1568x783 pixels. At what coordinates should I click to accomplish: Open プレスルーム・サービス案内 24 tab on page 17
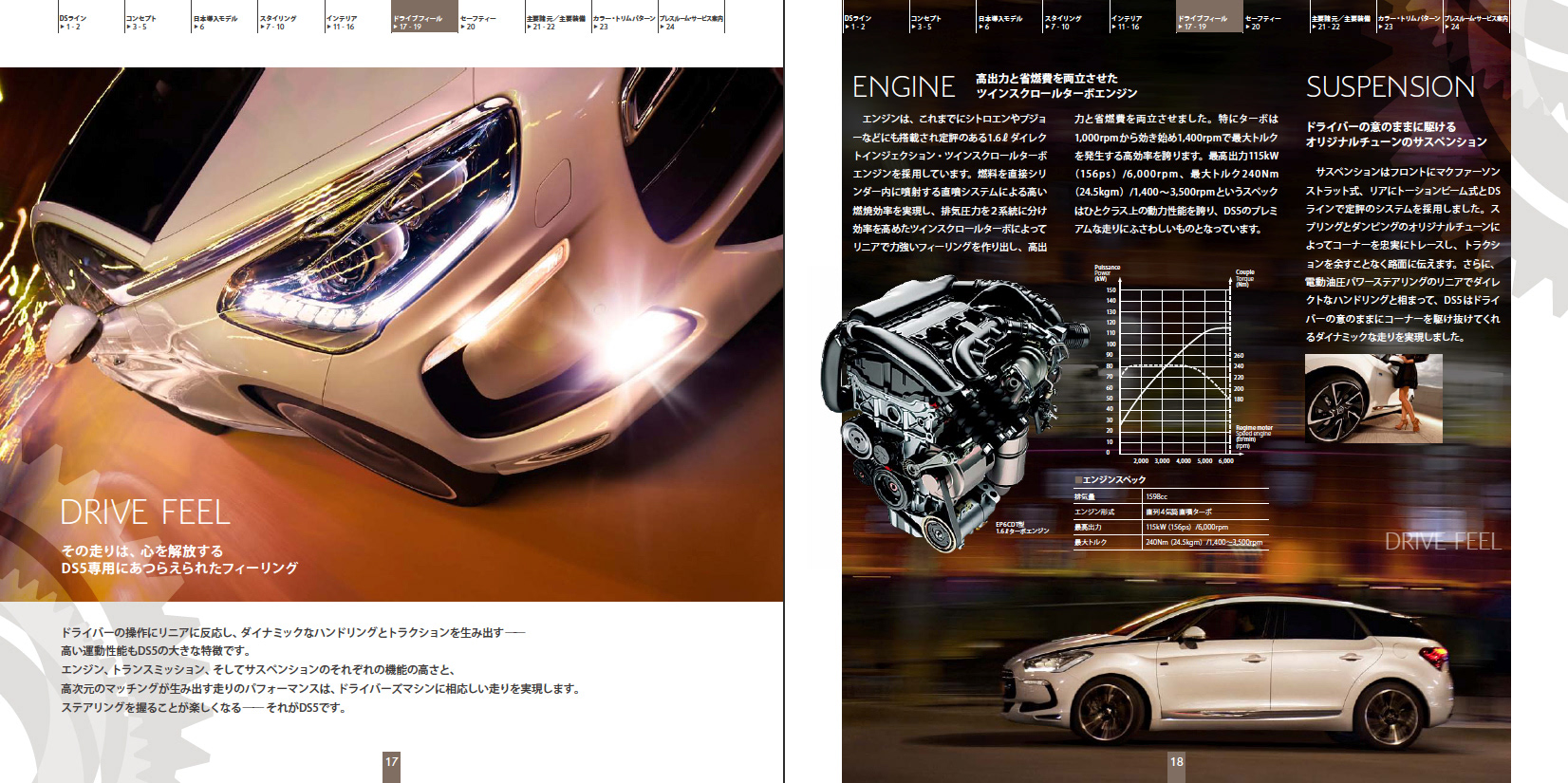[692, 18]
